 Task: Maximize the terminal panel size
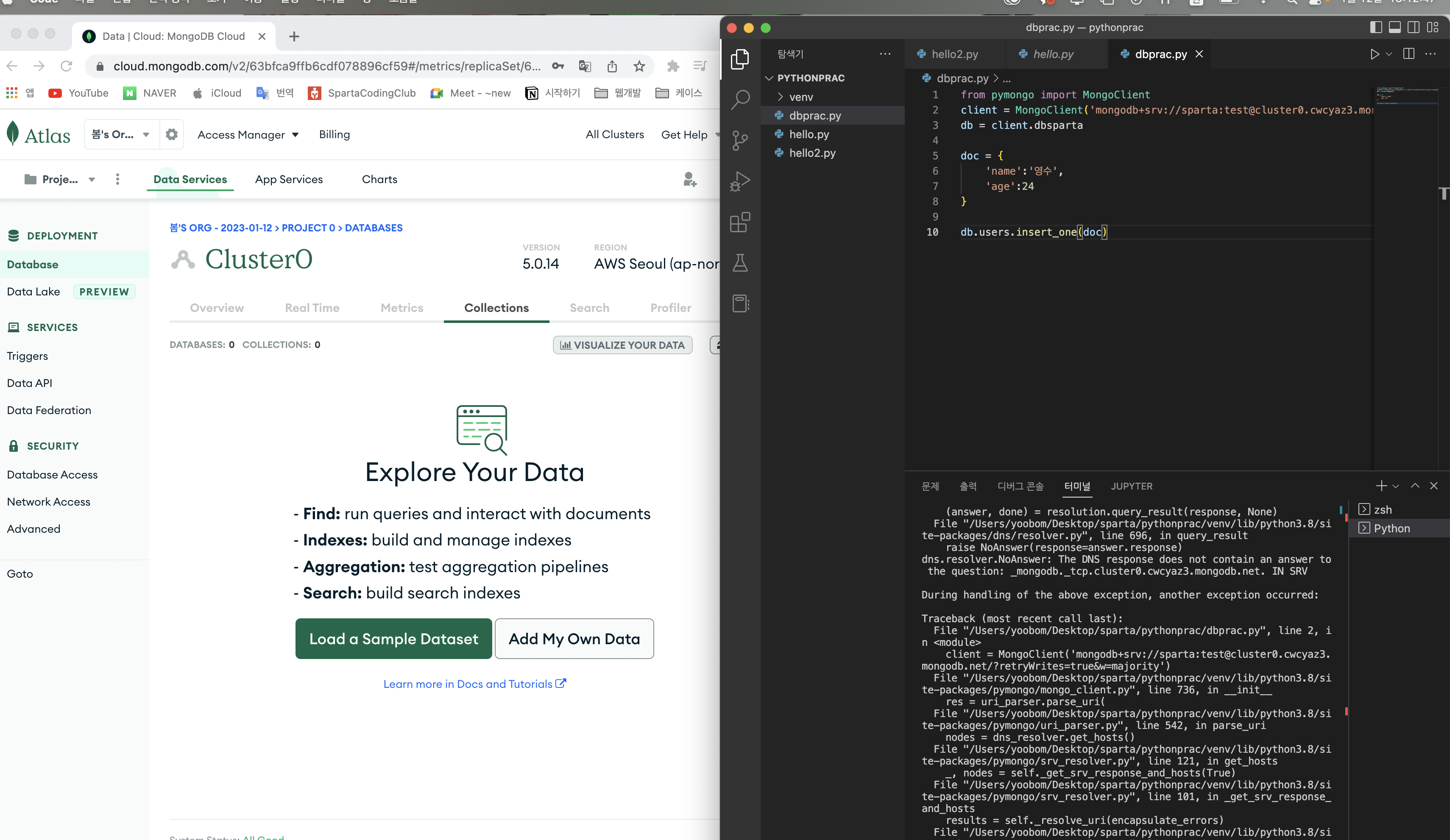[x=1416, y=486]
